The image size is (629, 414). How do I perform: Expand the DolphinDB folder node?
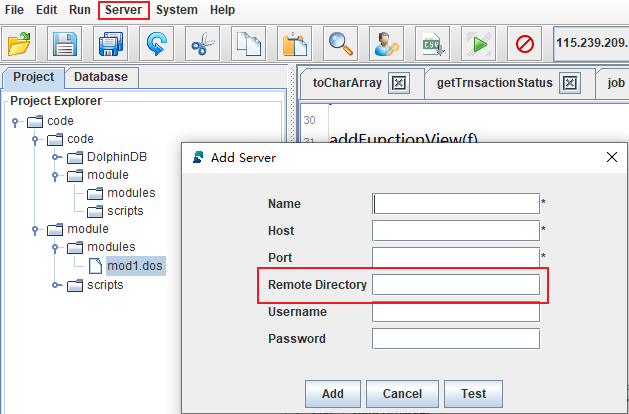point(56,157)
